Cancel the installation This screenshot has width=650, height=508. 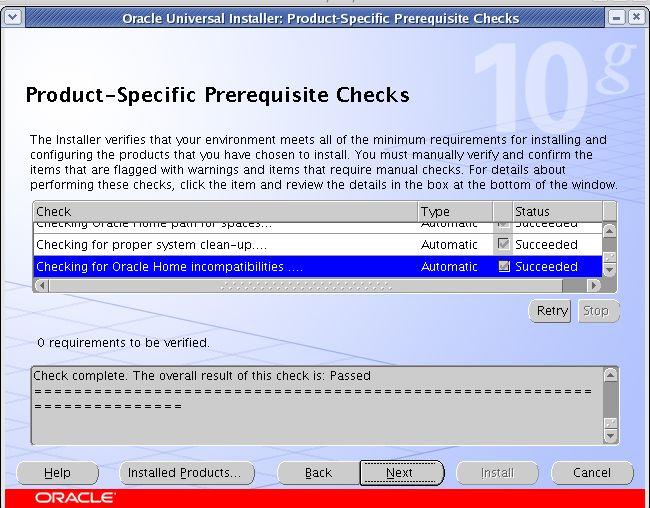point(592,473)
